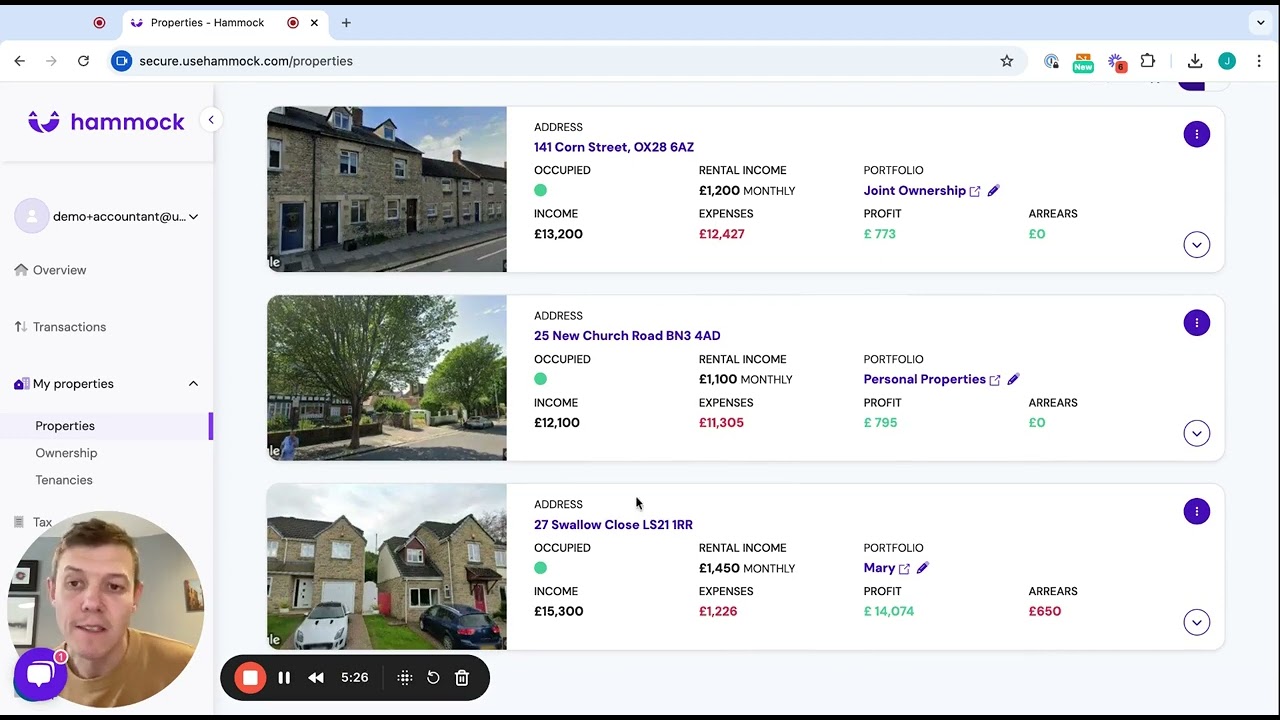Collapse the sidebar with arrow button
The height and width of the screenshot is (720, 1280).
(x=211, y=120)
